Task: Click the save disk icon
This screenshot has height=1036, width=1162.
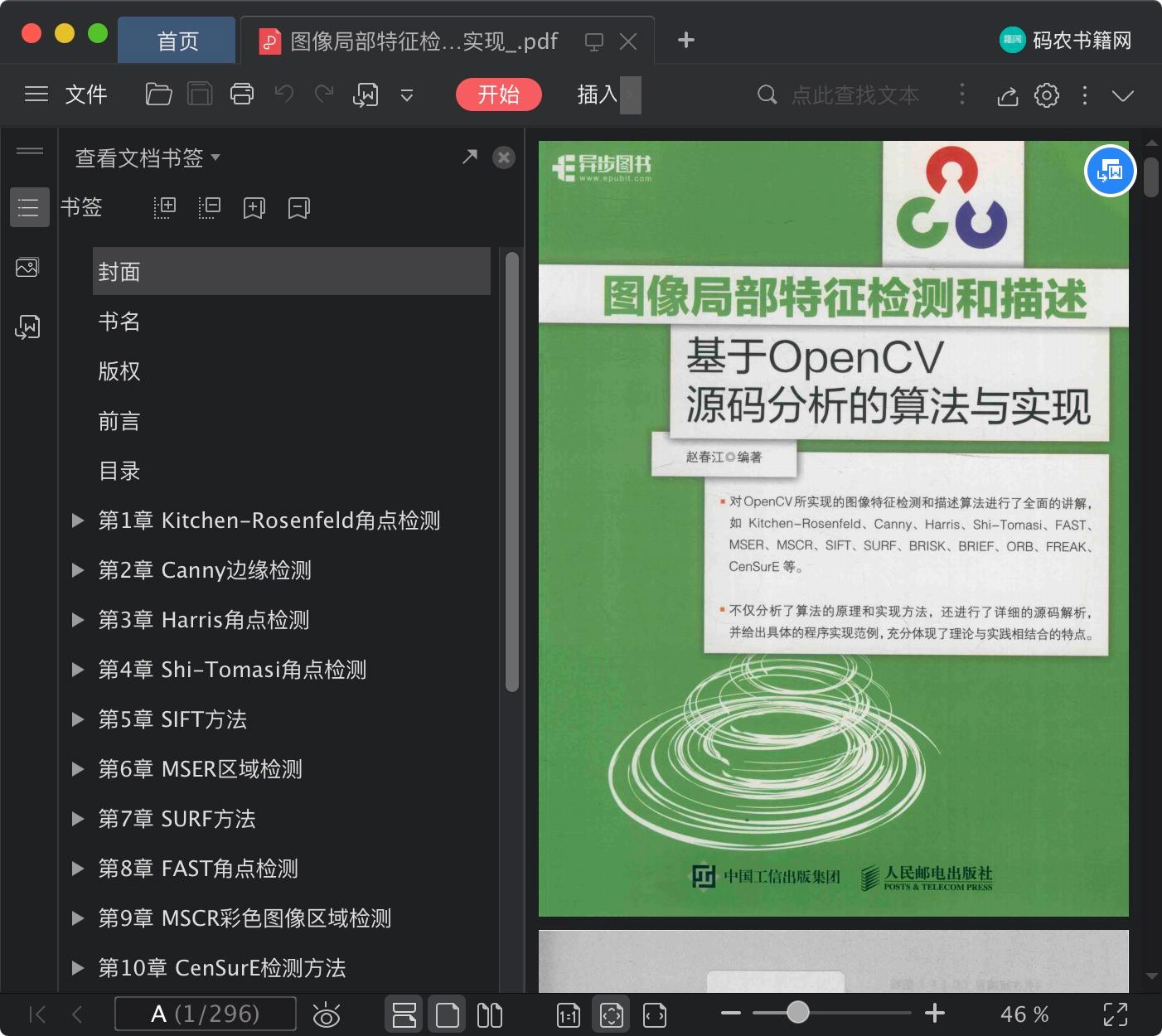Action: [x=200, y=94]
